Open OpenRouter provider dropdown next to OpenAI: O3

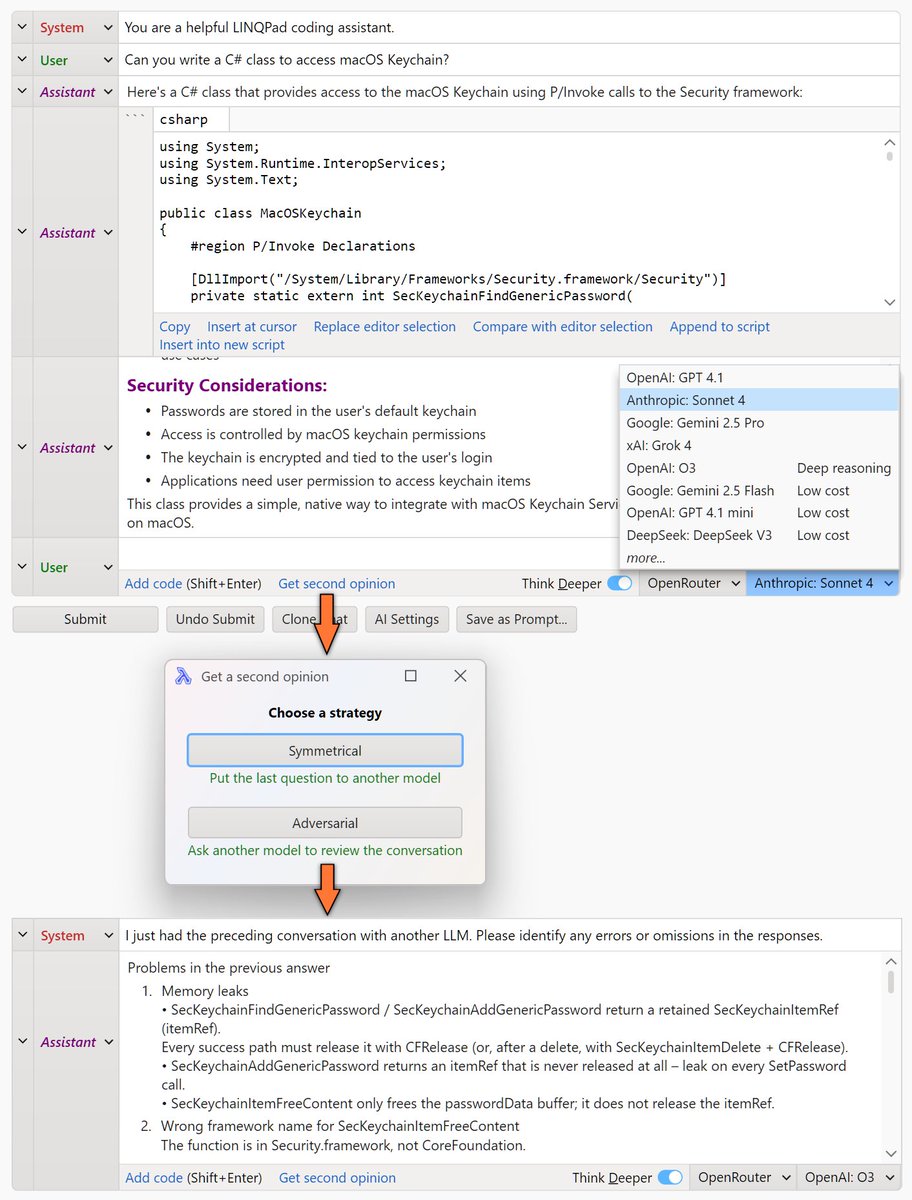click(x=742, y=1178)
